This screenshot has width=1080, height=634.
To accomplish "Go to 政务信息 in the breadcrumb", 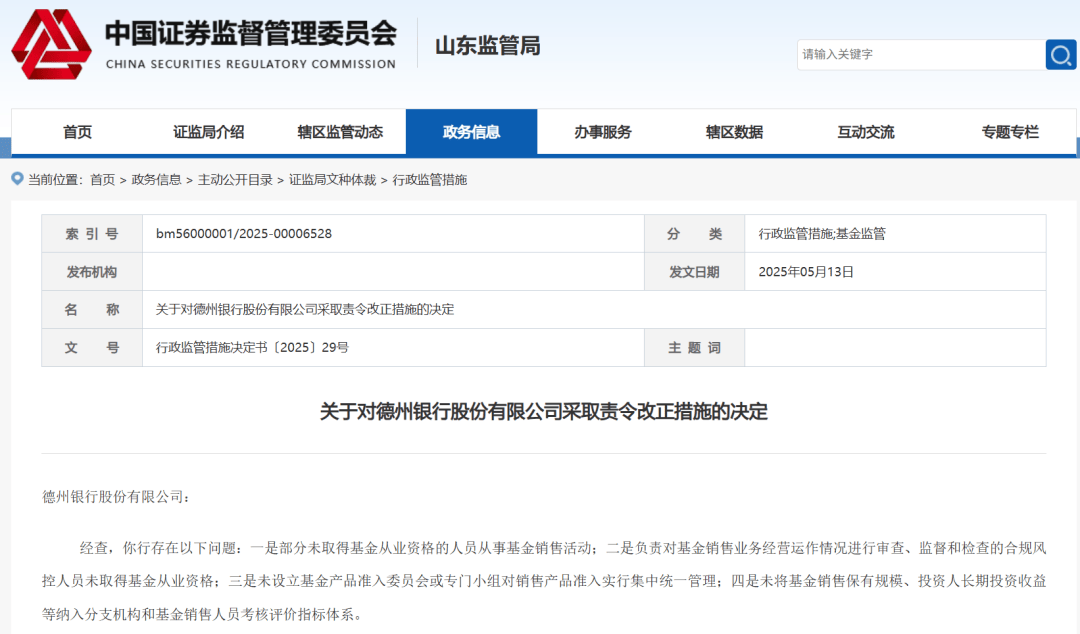I will [156, 180].
